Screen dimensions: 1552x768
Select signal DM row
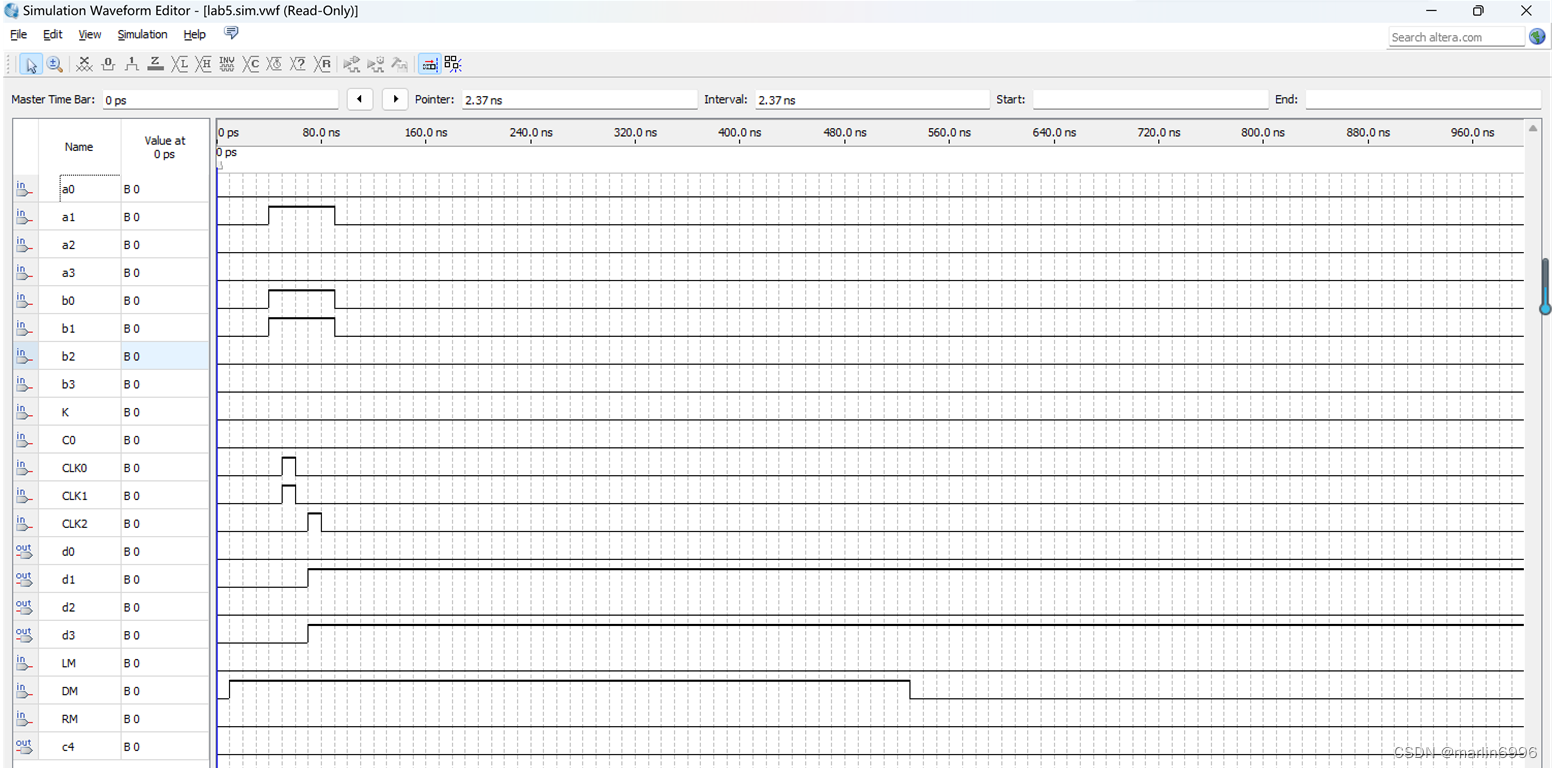point(111,692)
